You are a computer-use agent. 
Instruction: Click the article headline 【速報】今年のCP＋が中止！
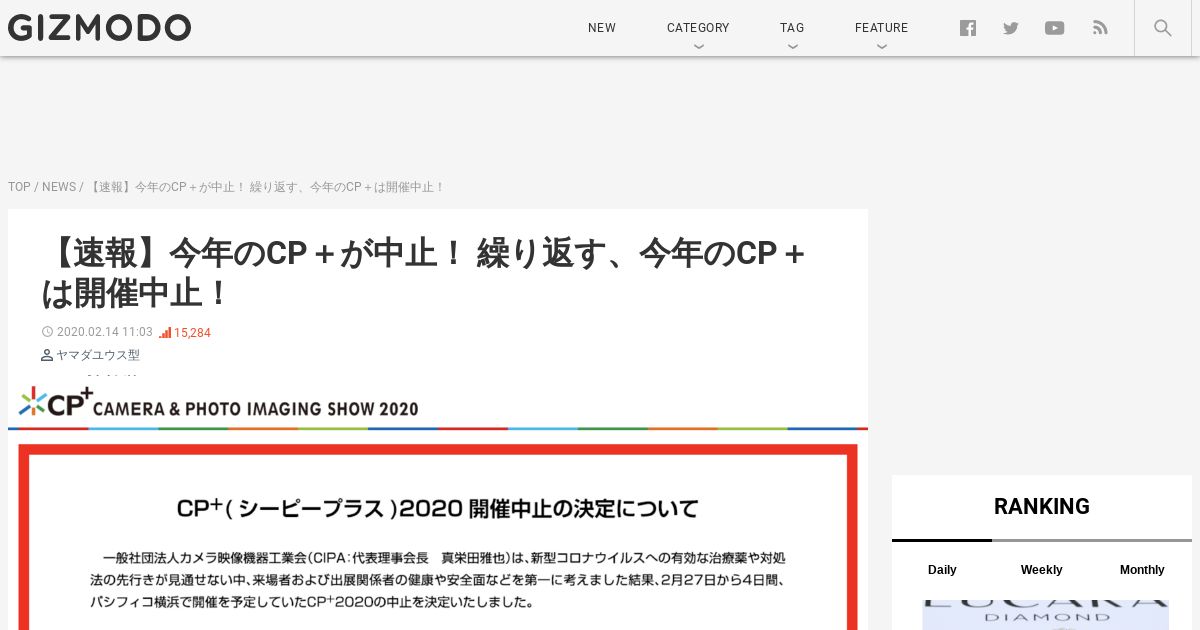pos(424,273)
